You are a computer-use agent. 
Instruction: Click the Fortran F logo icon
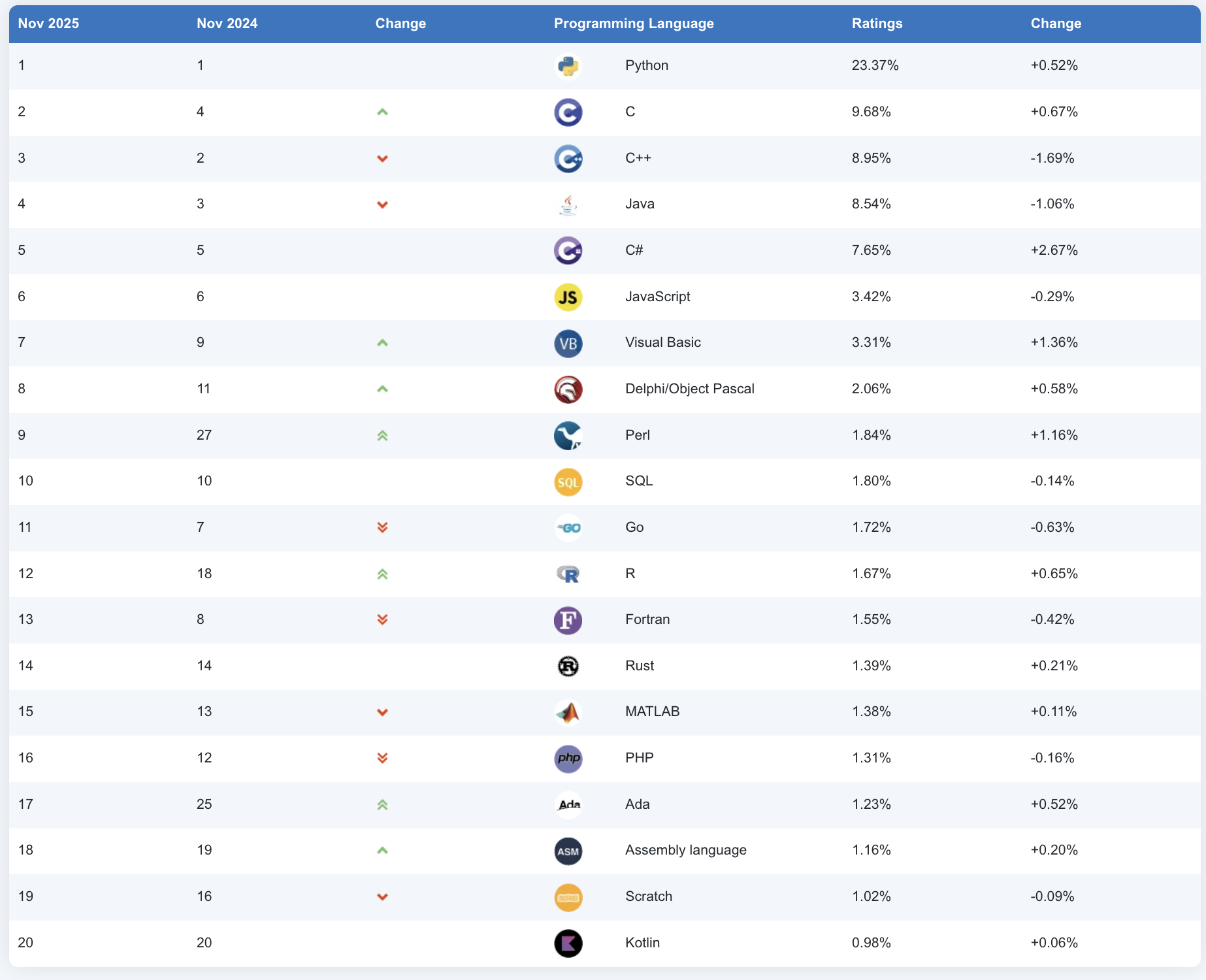[x=568, y=620]
